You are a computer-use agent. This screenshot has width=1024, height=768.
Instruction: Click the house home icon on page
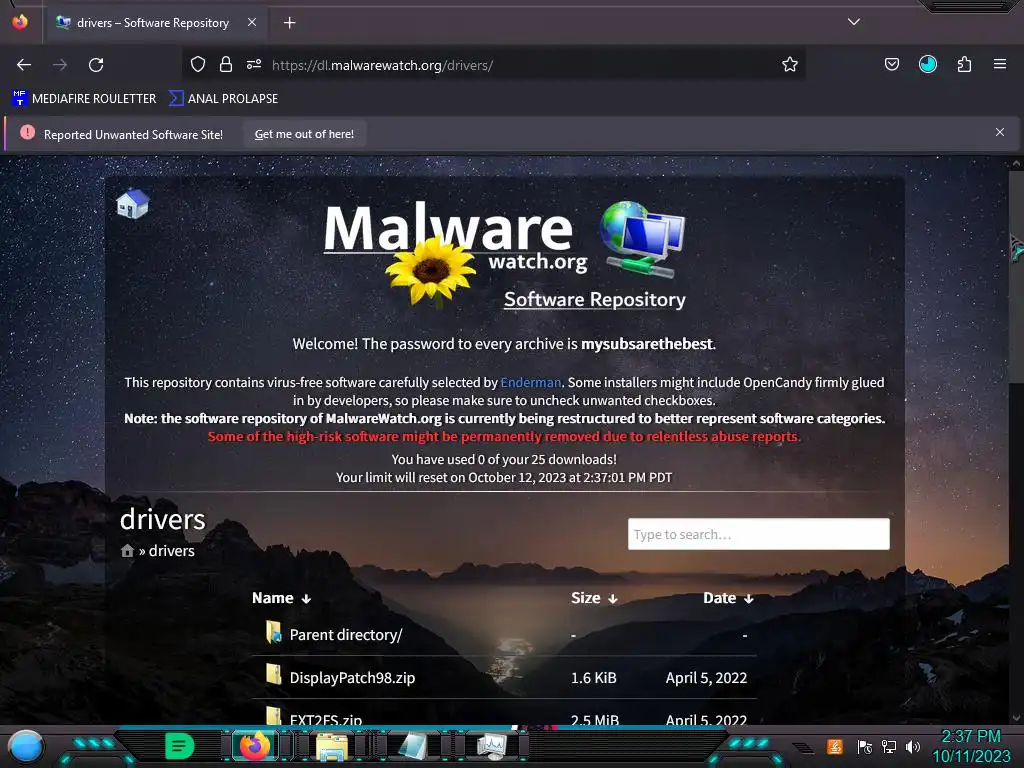(x=133, y=203)
